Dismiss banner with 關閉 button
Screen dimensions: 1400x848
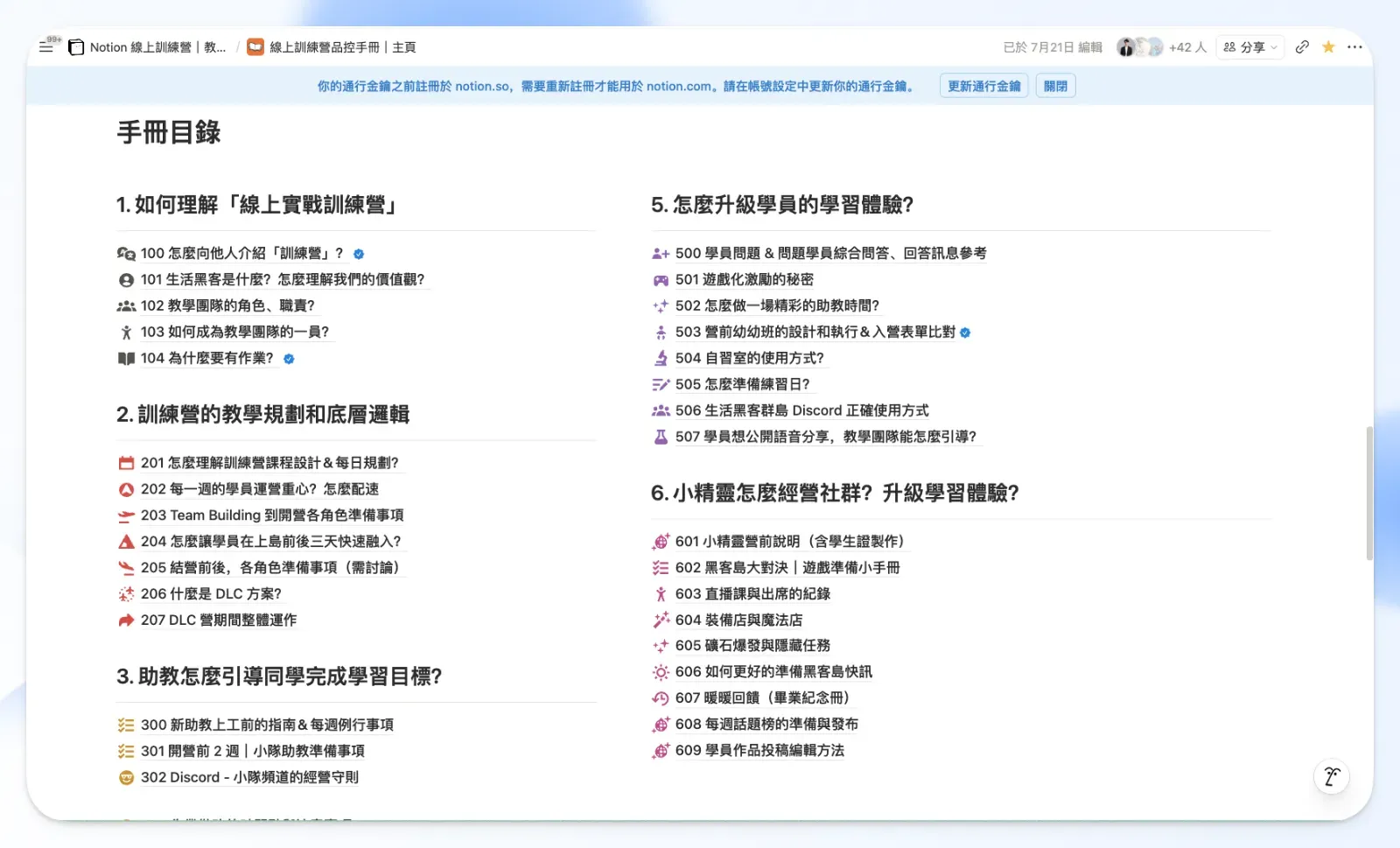[1055, 86]
